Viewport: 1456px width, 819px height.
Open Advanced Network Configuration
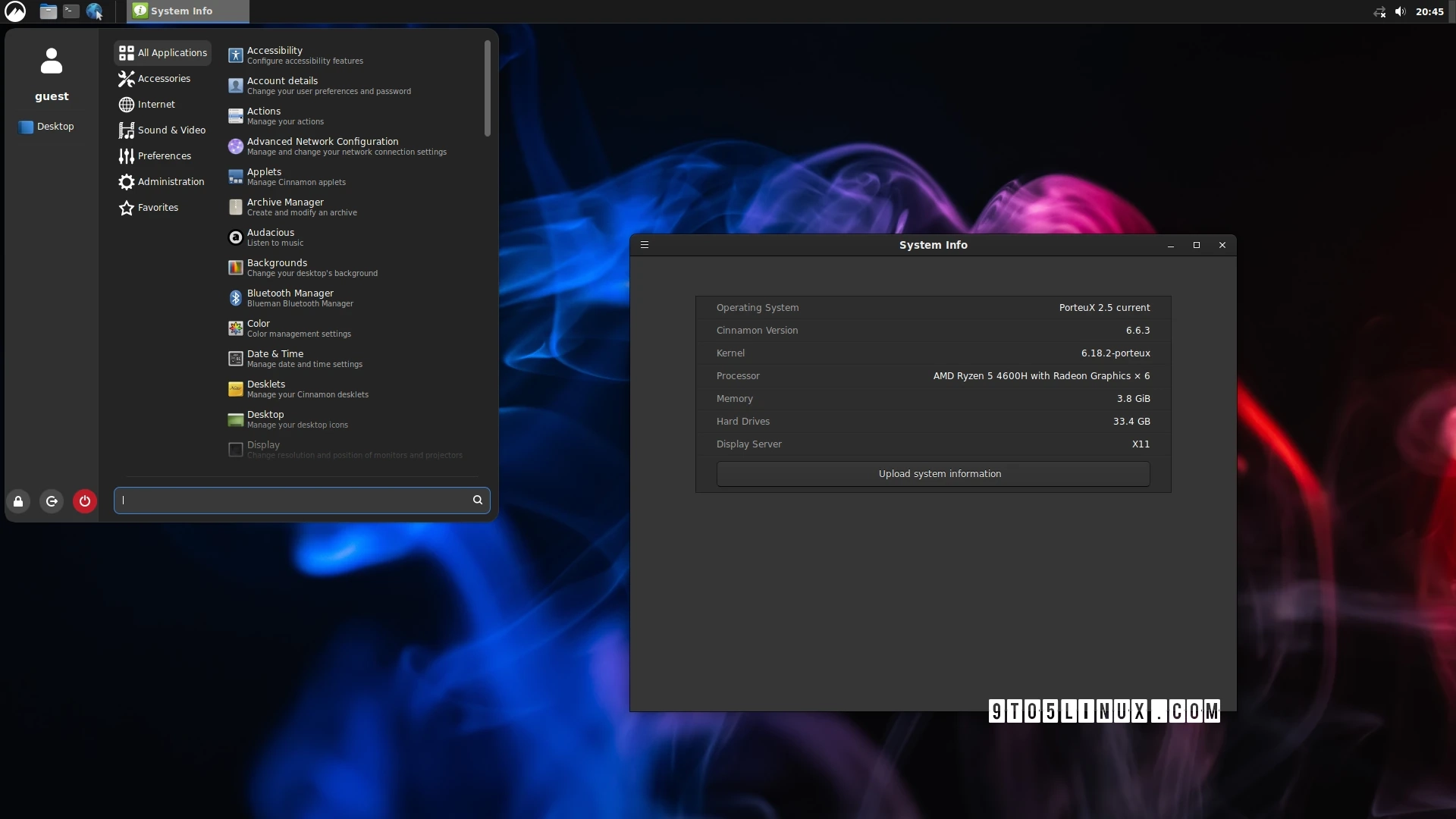[322, 146]
